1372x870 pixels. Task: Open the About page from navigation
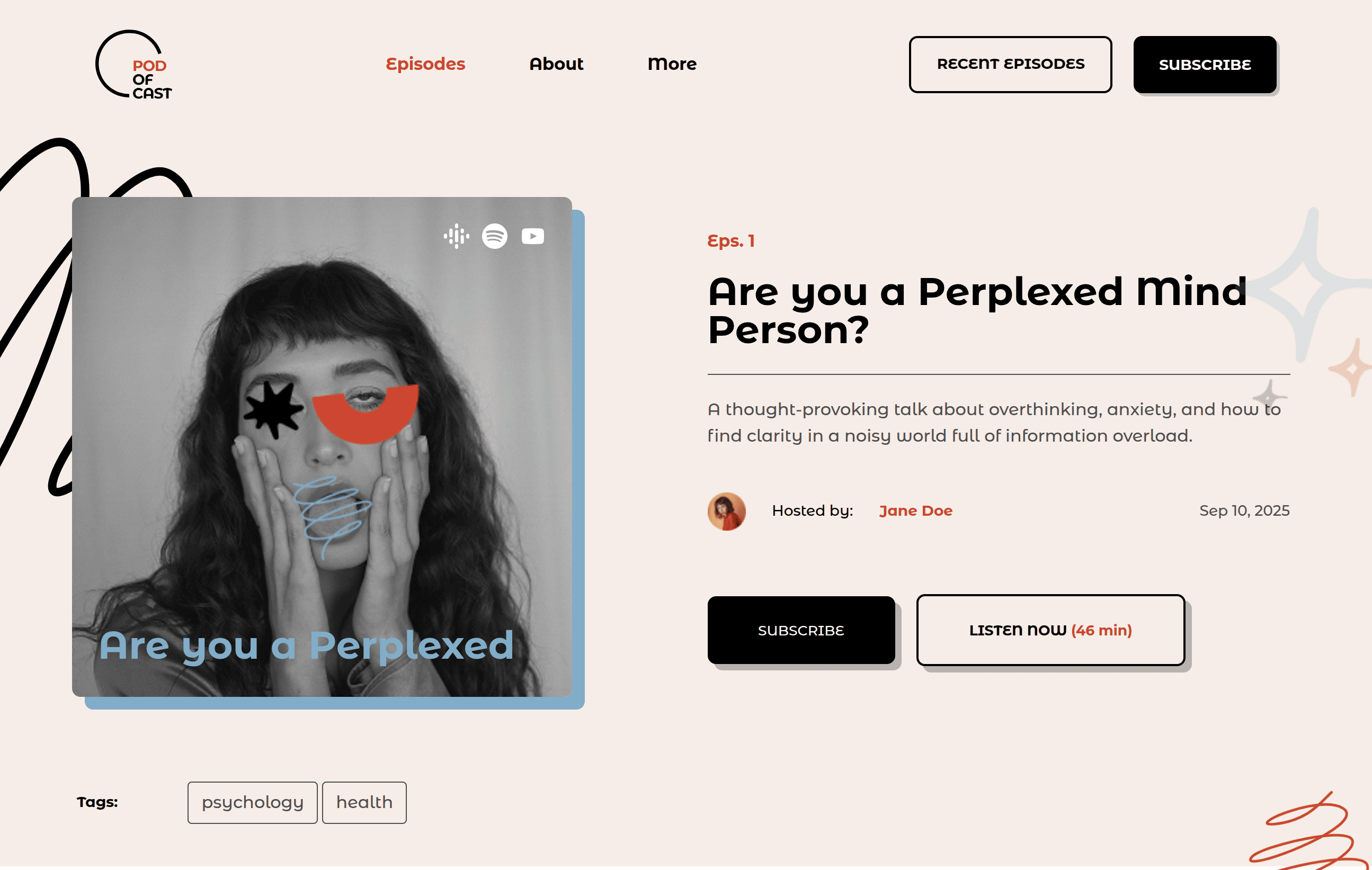pyautogui.click(x=556, y=64)
